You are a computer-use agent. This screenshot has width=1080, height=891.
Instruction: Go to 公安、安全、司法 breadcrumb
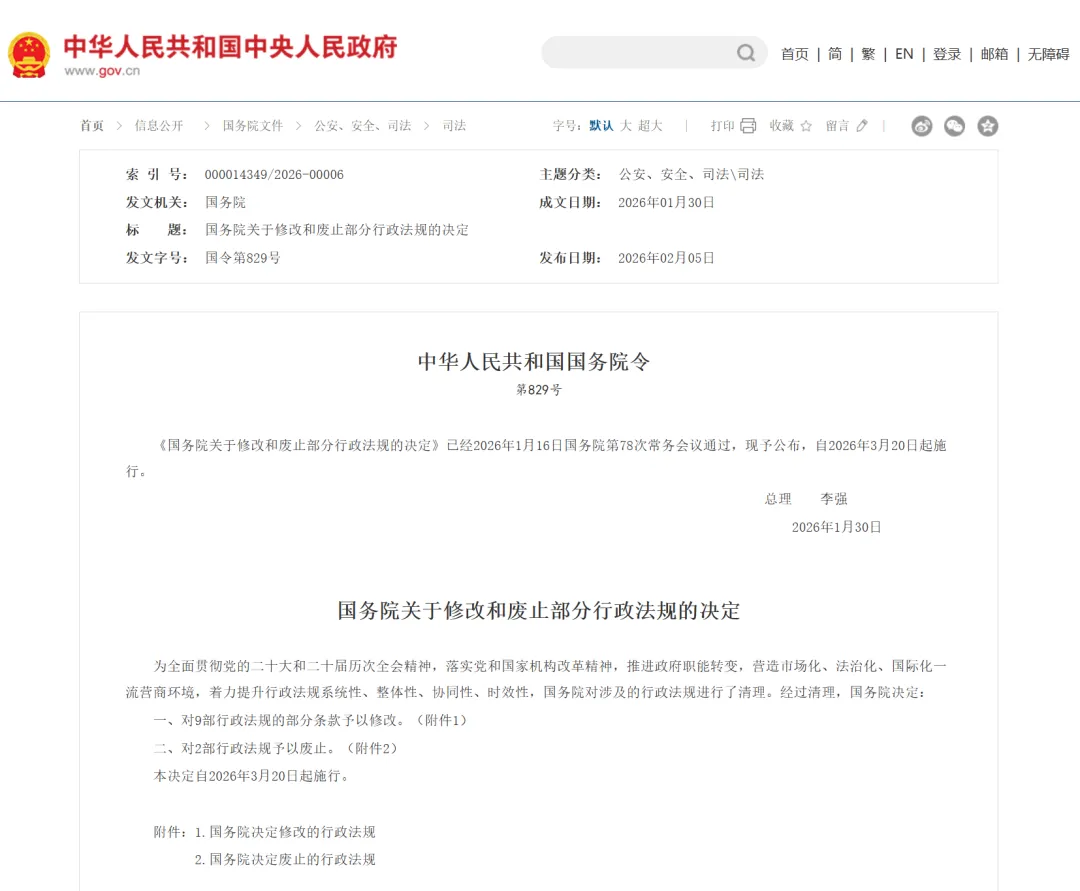363,125
